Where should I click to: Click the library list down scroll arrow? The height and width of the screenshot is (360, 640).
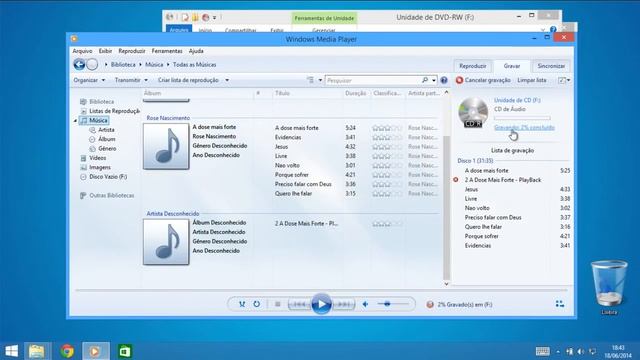tap(446, 284)
